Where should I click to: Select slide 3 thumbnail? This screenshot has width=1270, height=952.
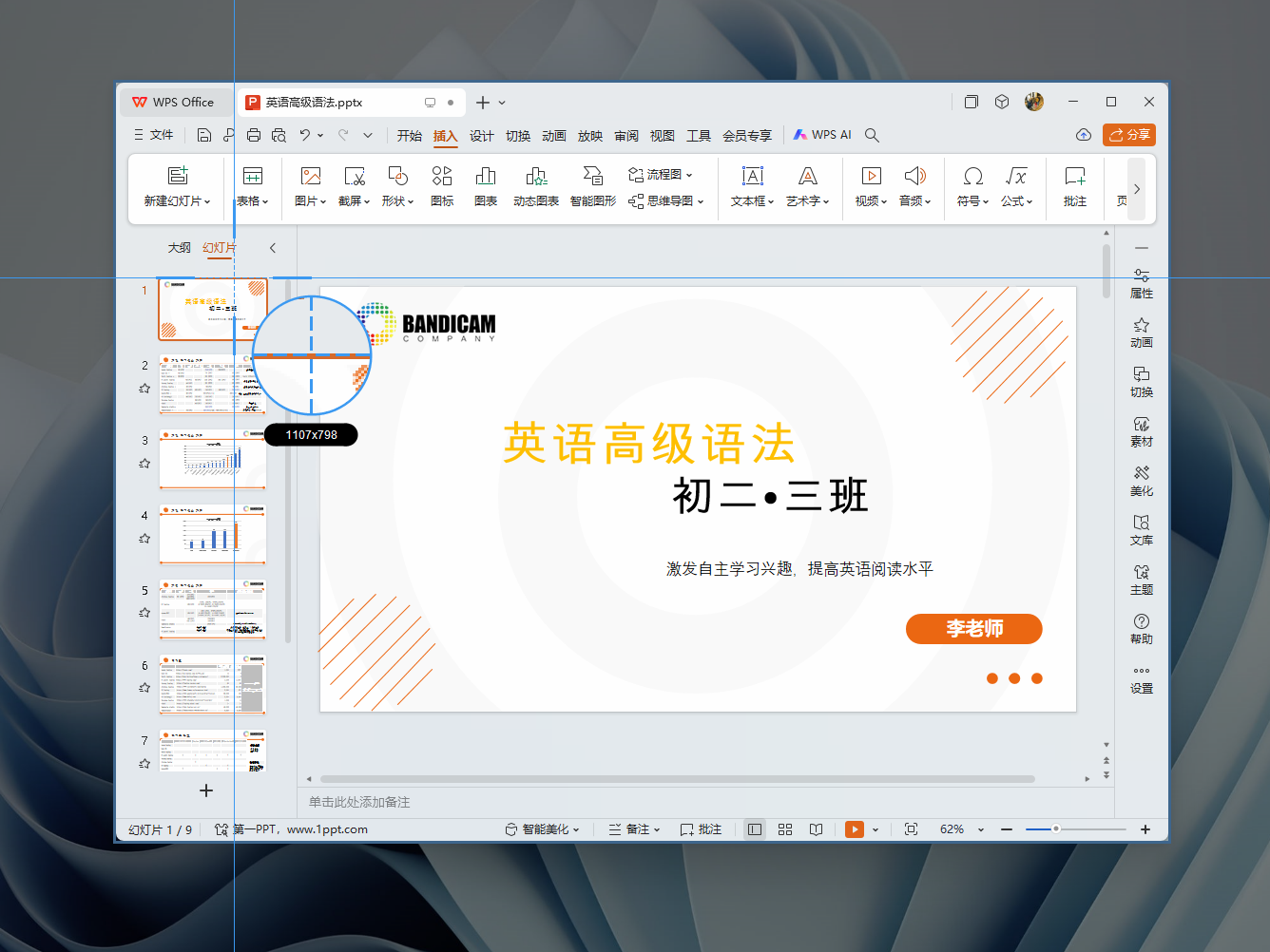pyautogui.click(x=212, y=460)
